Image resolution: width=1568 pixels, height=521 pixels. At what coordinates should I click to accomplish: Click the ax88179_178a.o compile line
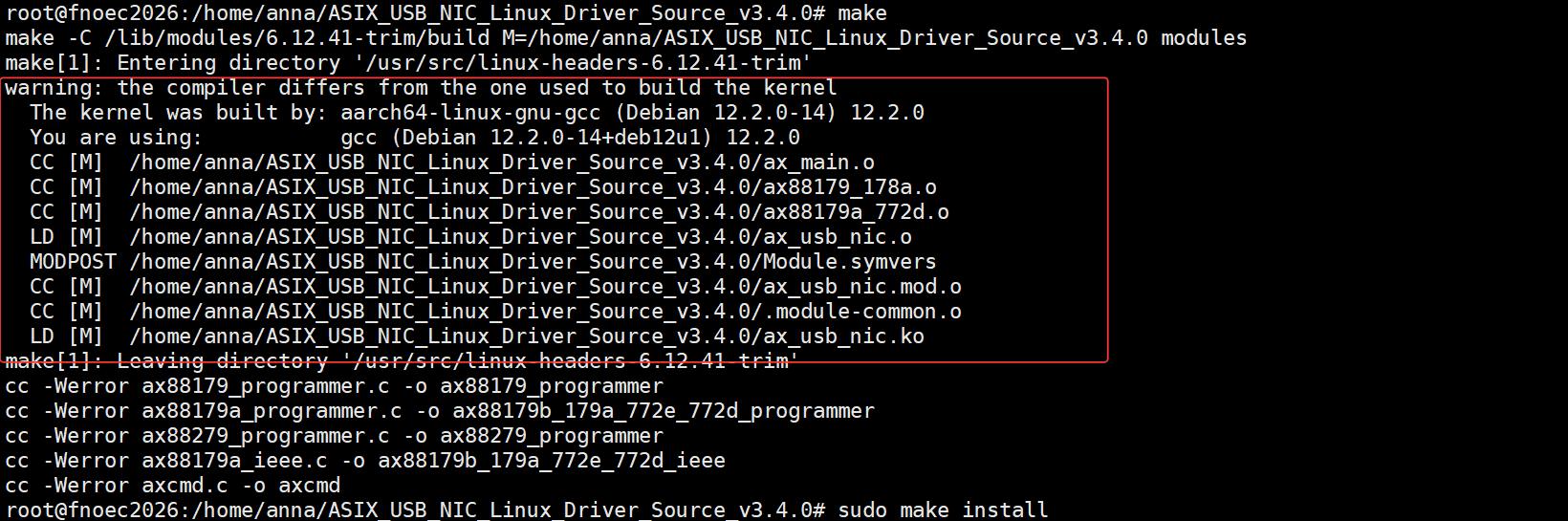483,187
